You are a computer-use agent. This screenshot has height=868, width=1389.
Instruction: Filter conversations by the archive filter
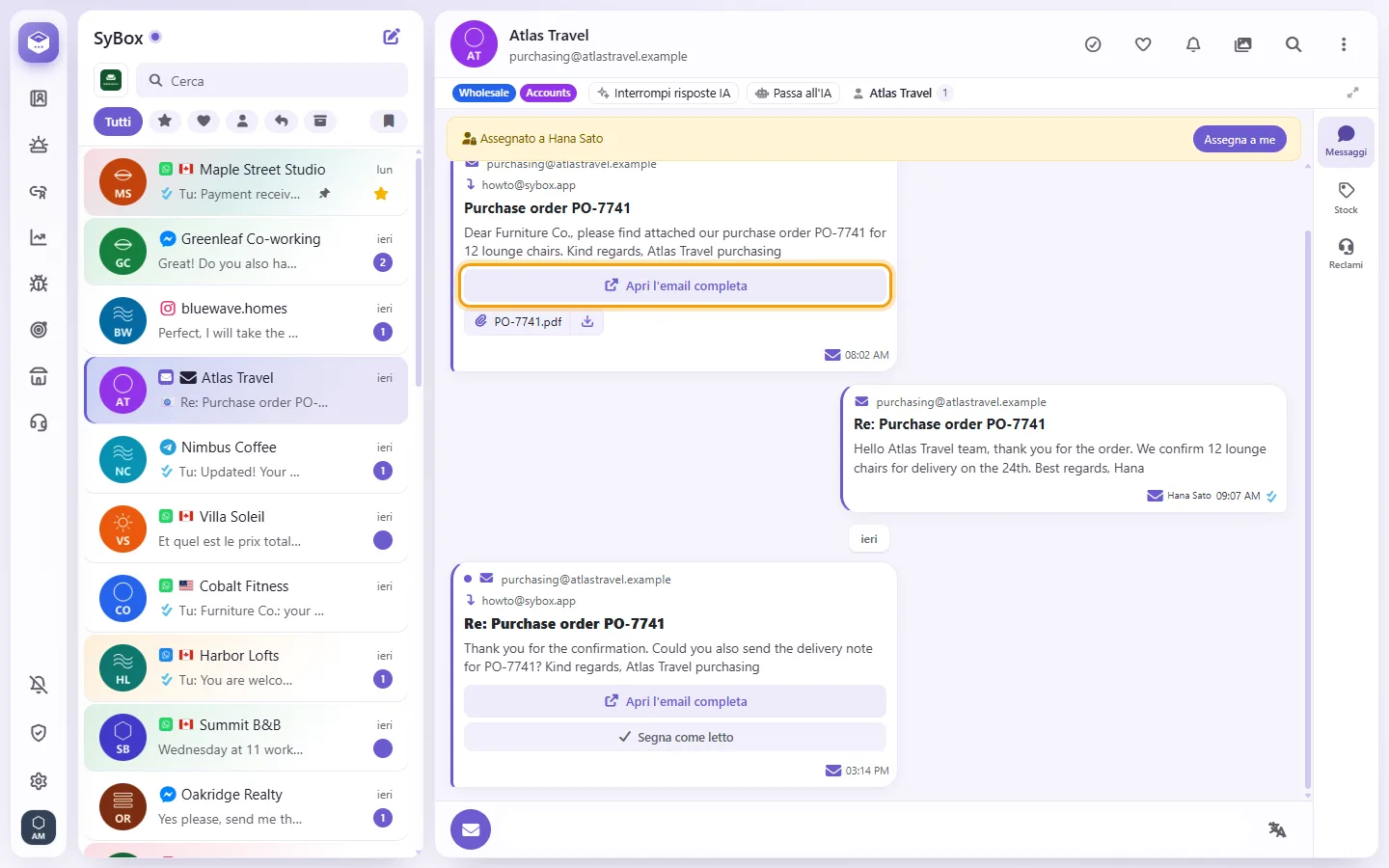[x=320, y=122]
